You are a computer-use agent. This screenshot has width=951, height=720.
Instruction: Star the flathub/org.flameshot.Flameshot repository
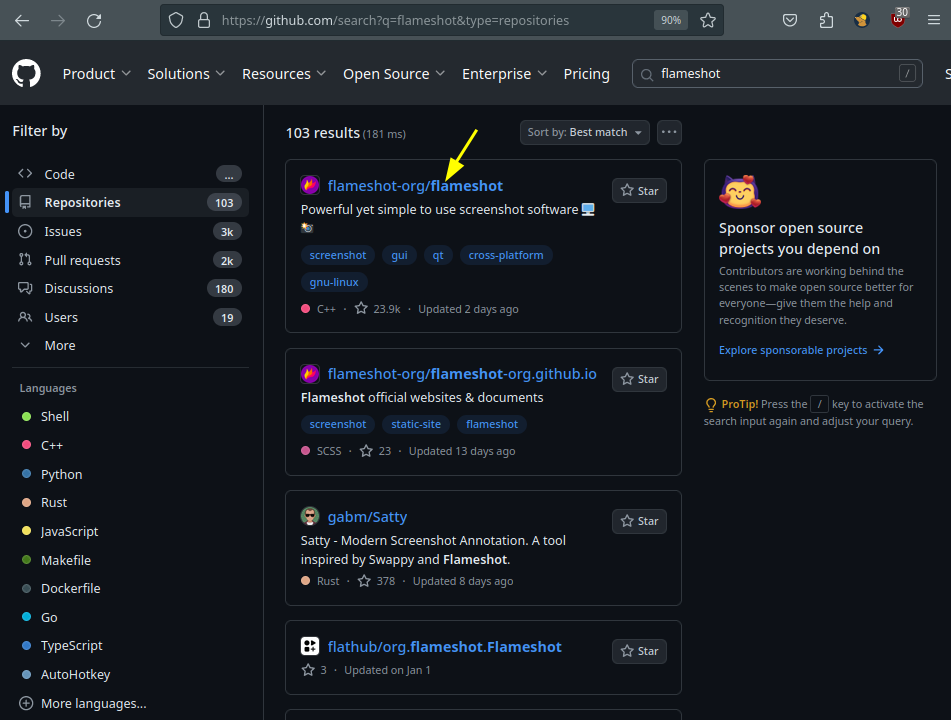(639, 651)
